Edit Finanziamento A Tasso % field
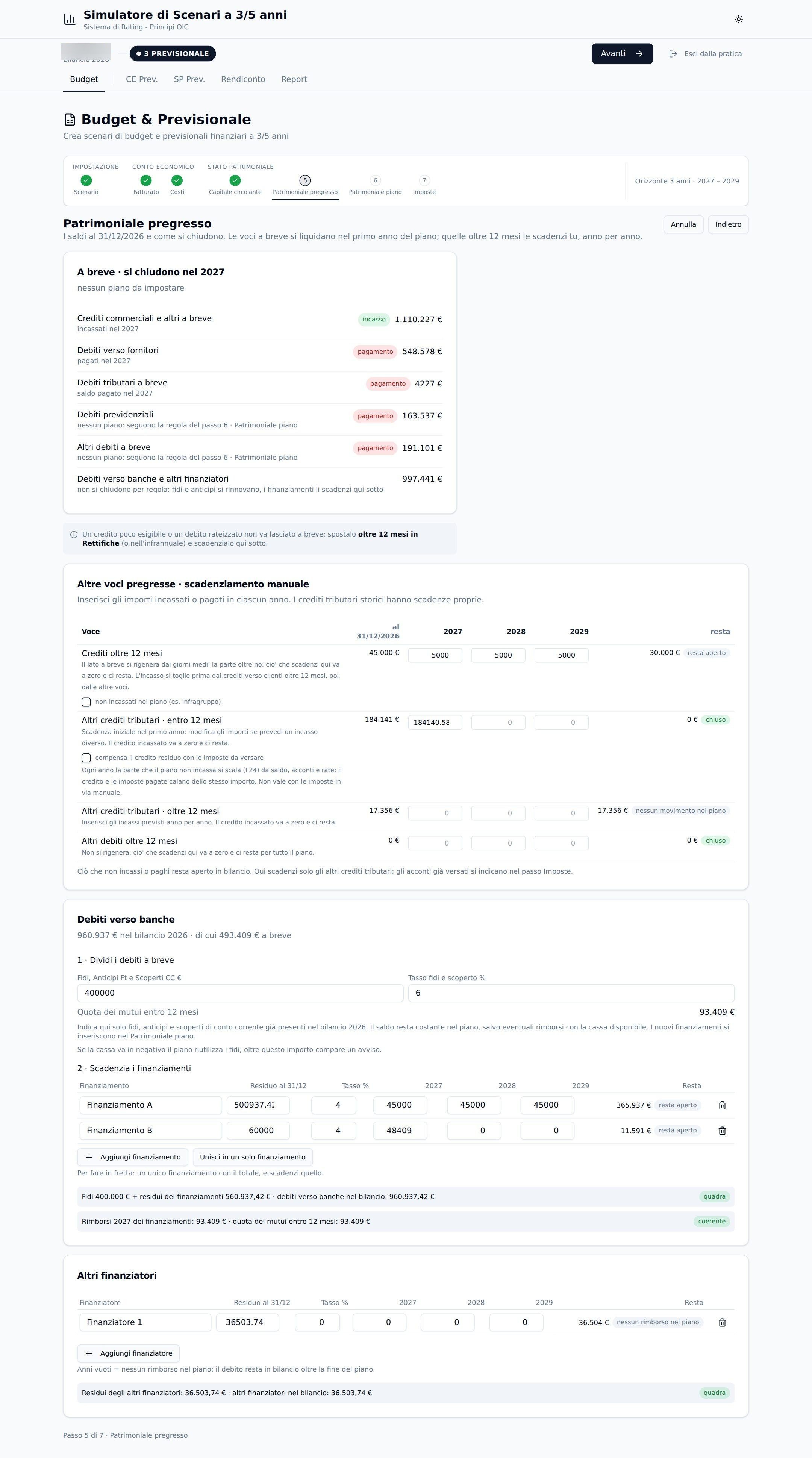 [x=333, y=1105]
